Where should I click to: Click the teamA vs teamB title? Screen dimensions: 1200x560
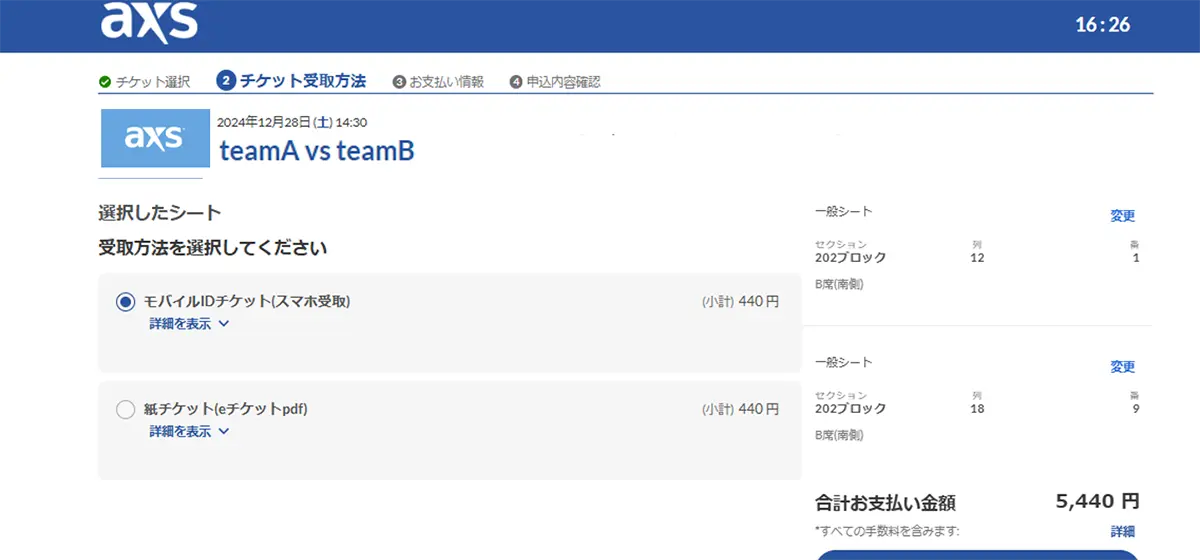(x=317, y=151)
